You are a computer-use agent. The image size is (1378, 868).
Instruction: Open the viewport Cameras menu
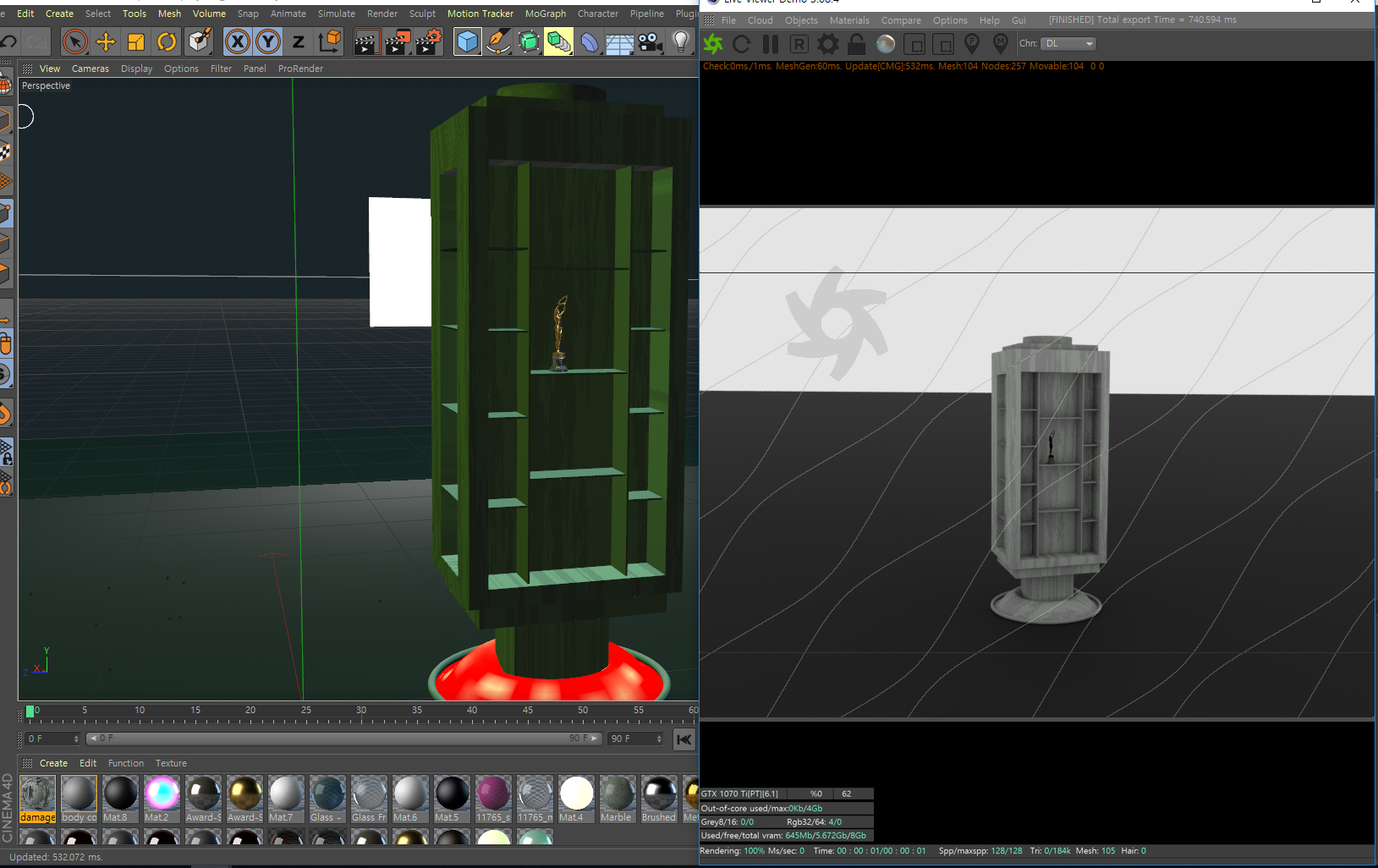click(x=91, y=69)
